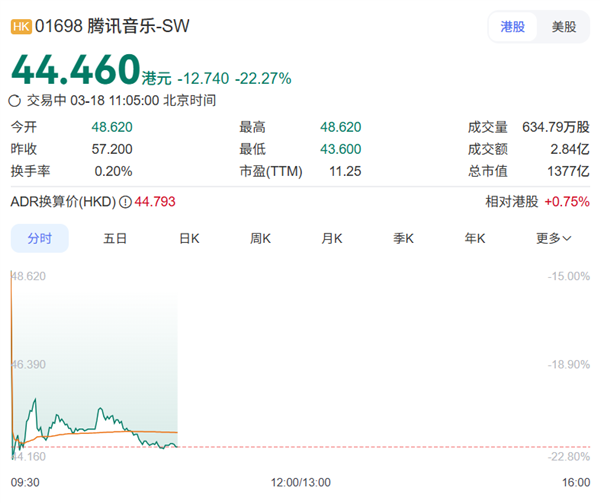Expand the 更多 chart options dropdown

pos(553,238)
